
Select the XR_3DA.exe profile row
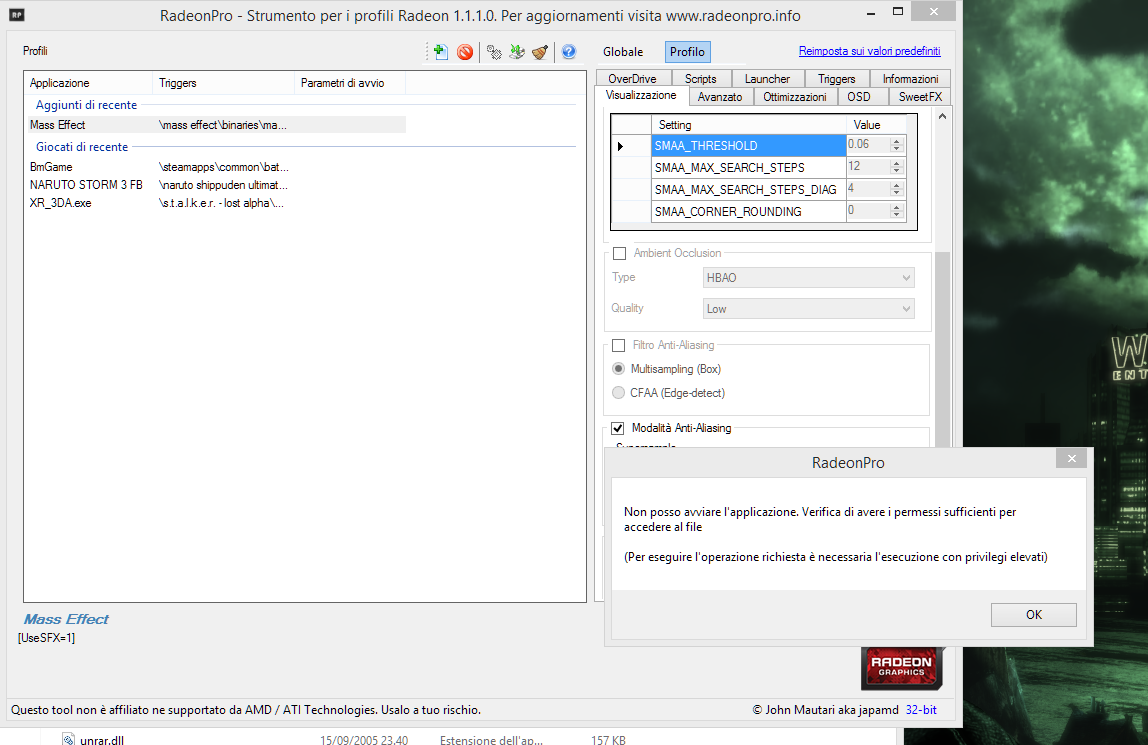point(217,203)
